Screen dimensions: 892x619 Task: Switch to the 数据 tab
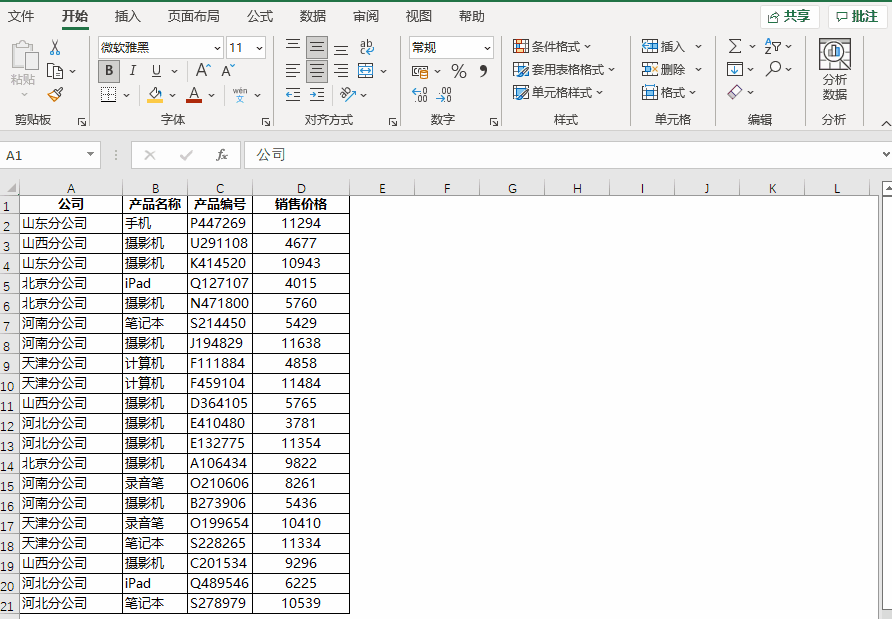(313, 16)
